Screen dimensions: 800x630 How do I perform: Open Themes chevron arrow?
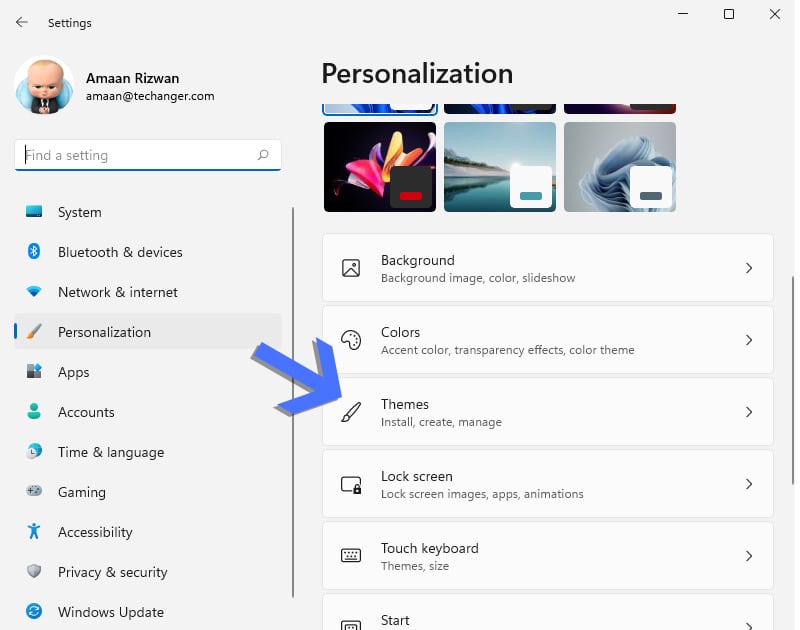point(748,412)
